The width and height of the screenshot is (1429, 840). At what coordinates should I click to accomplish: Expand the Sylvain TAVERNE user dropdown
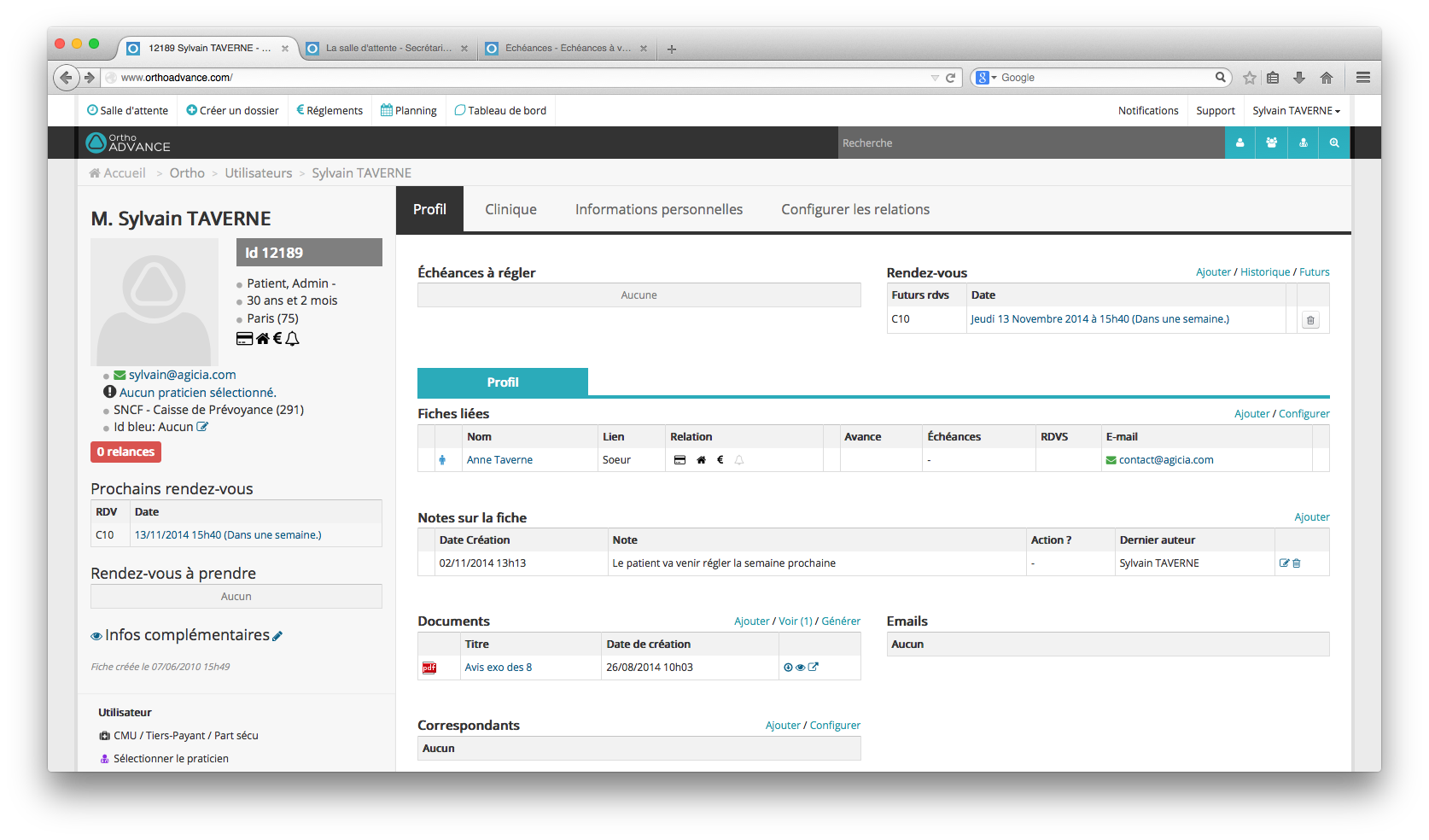tap(1296, 111)
